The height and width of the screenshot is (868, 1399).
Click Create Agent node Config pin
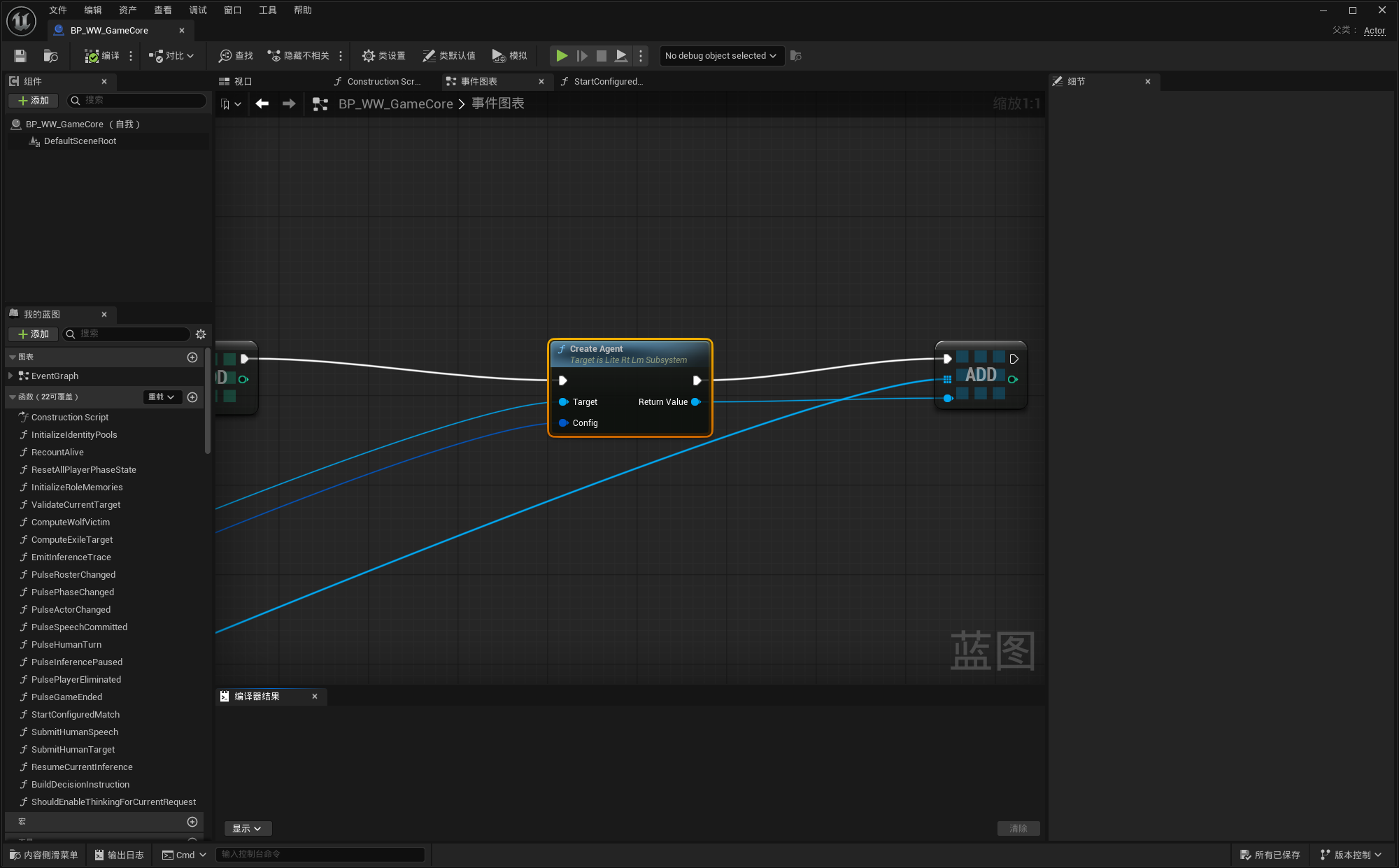point(563,423)
